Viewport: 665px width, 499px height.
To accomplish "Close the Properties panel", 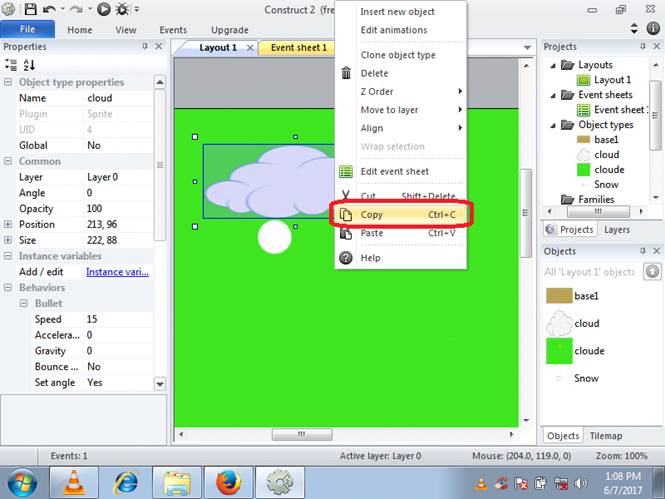I will 159,46.
